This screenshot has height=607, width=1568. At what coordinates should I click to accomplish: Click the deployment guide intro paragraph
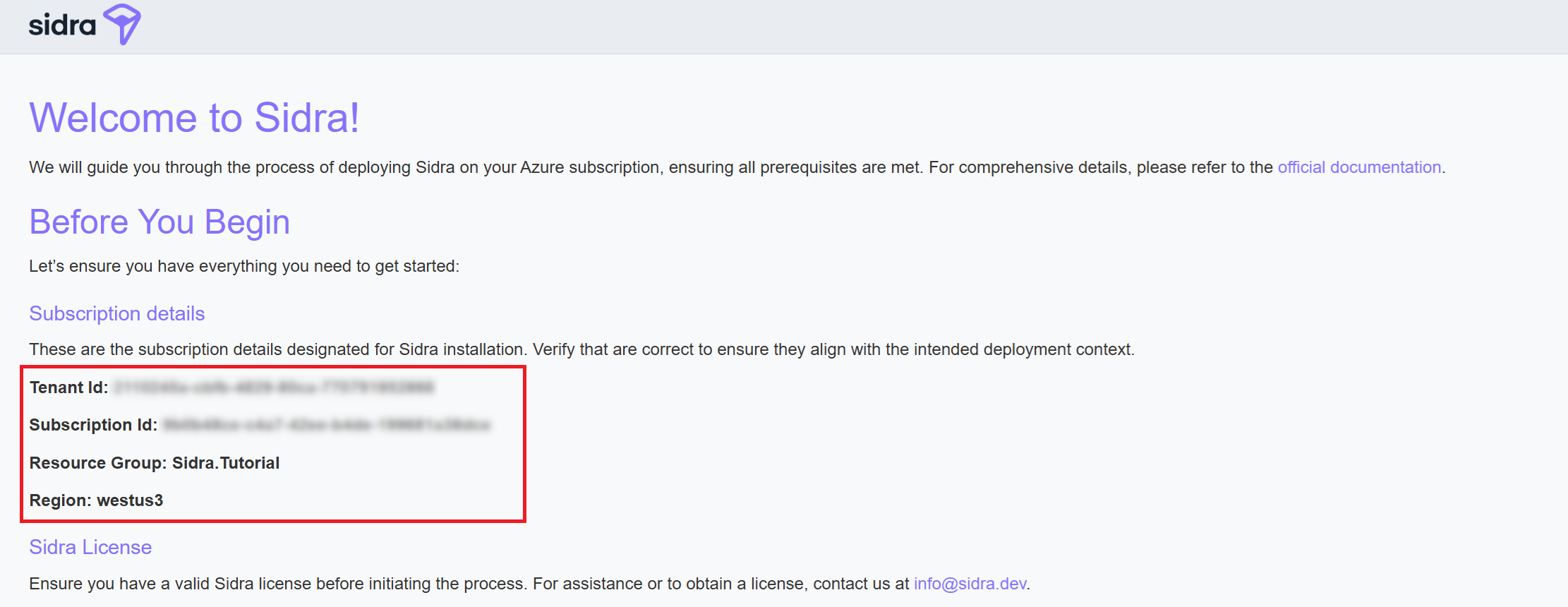[x=737, y=167]
